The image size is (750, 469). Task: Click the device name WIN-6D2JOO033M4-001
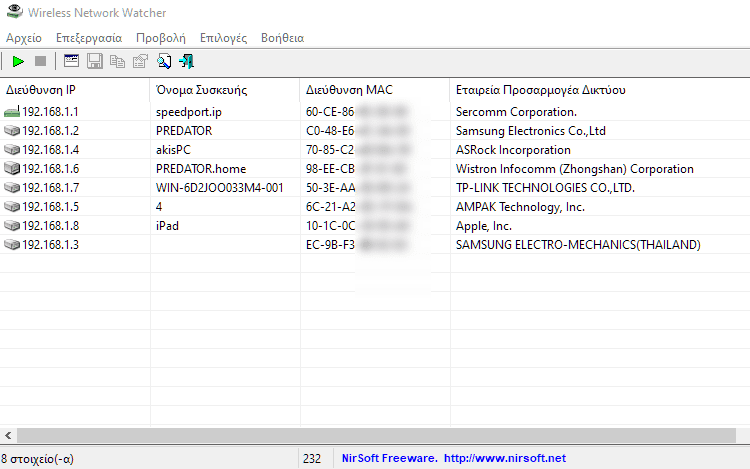point(220,187)
